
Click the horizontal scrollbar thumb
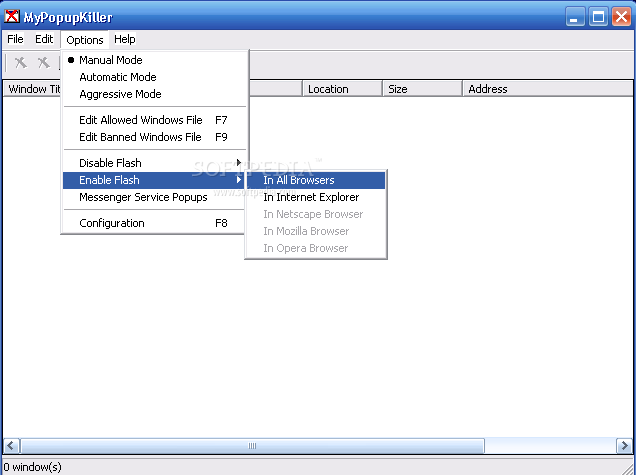click(x=252, y=446)
